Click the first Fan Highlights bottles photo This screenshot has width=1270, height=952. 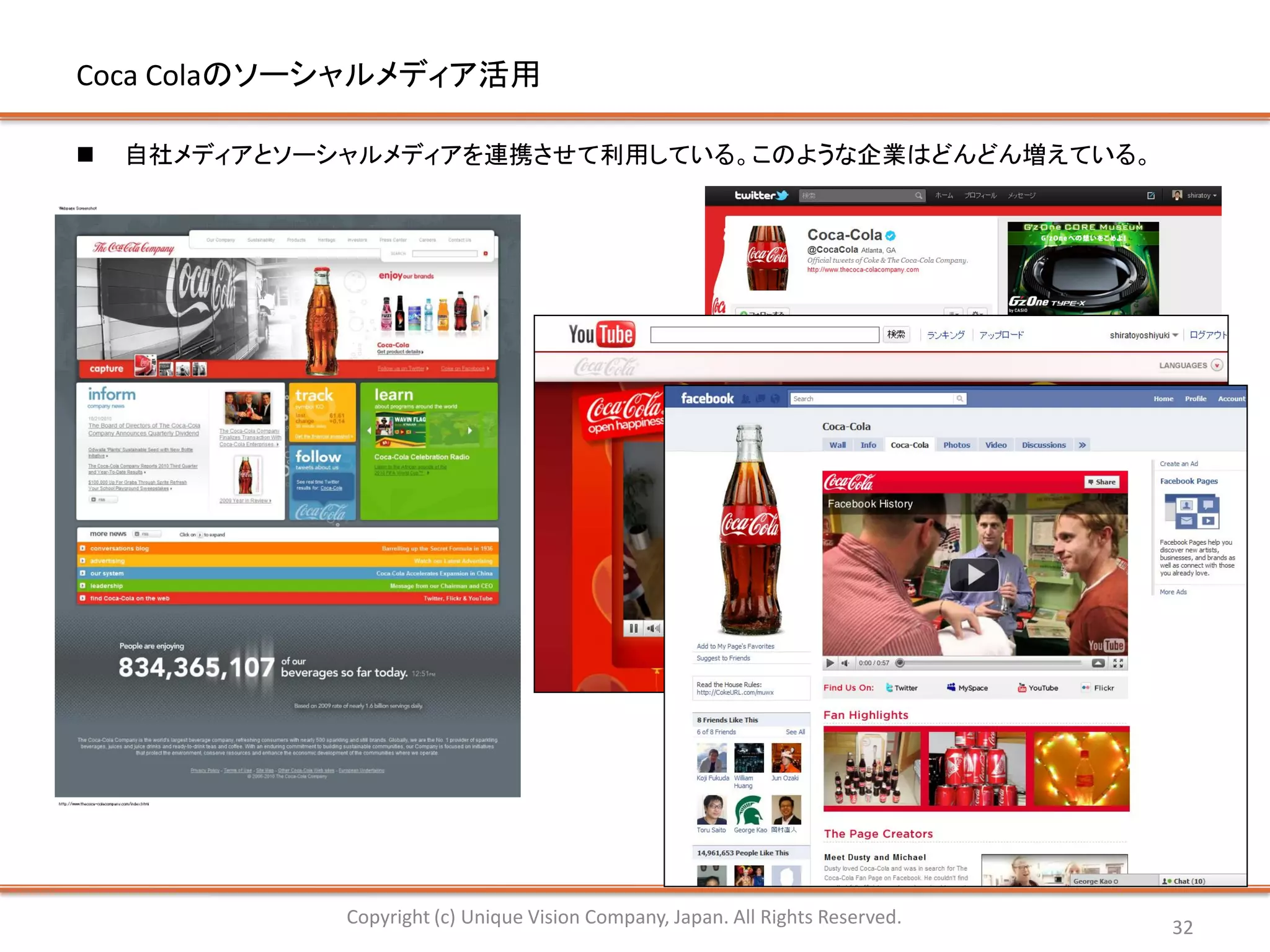872,769
